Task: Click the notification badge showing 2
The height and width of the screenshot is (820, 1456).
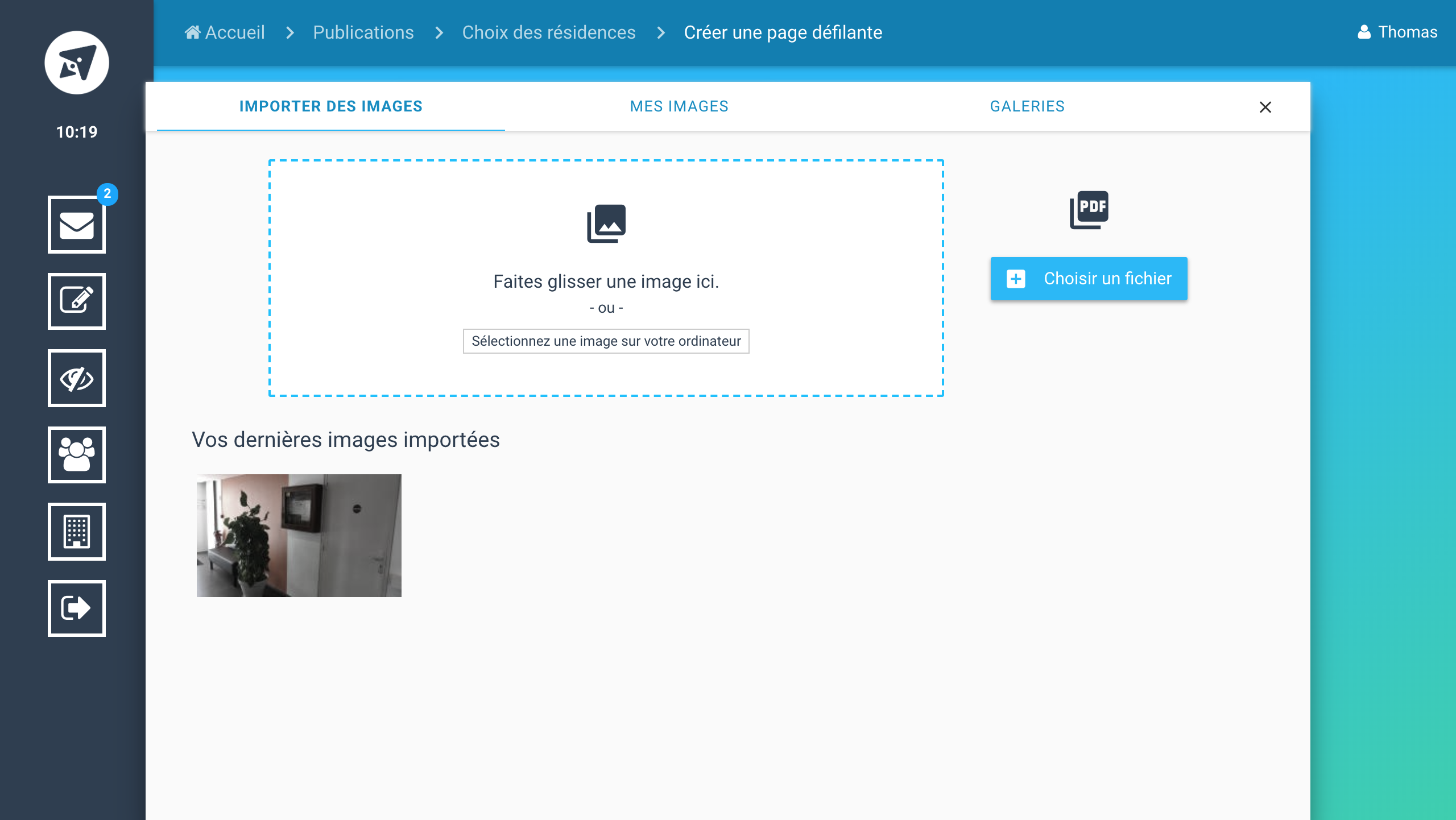Action: tap(107, 194)
